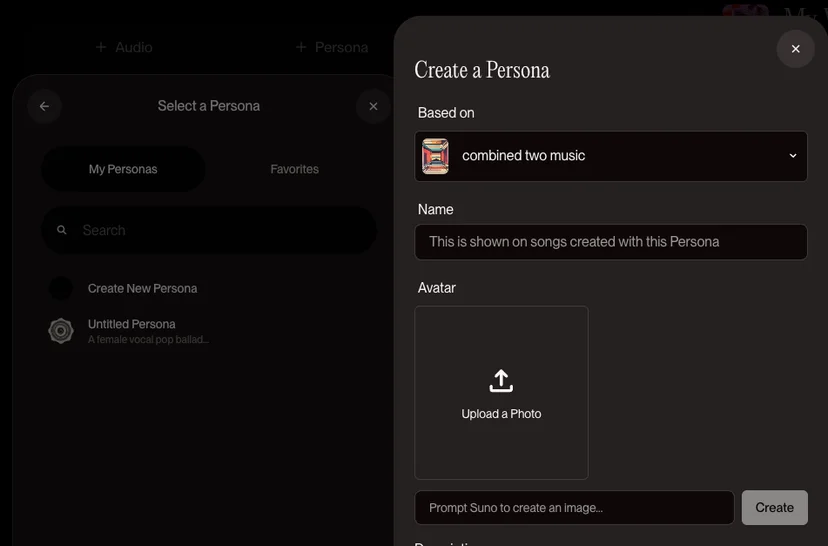Focus the persona Name input field
The width and height of the screenshot is (828, 546).
click(611, 242)
